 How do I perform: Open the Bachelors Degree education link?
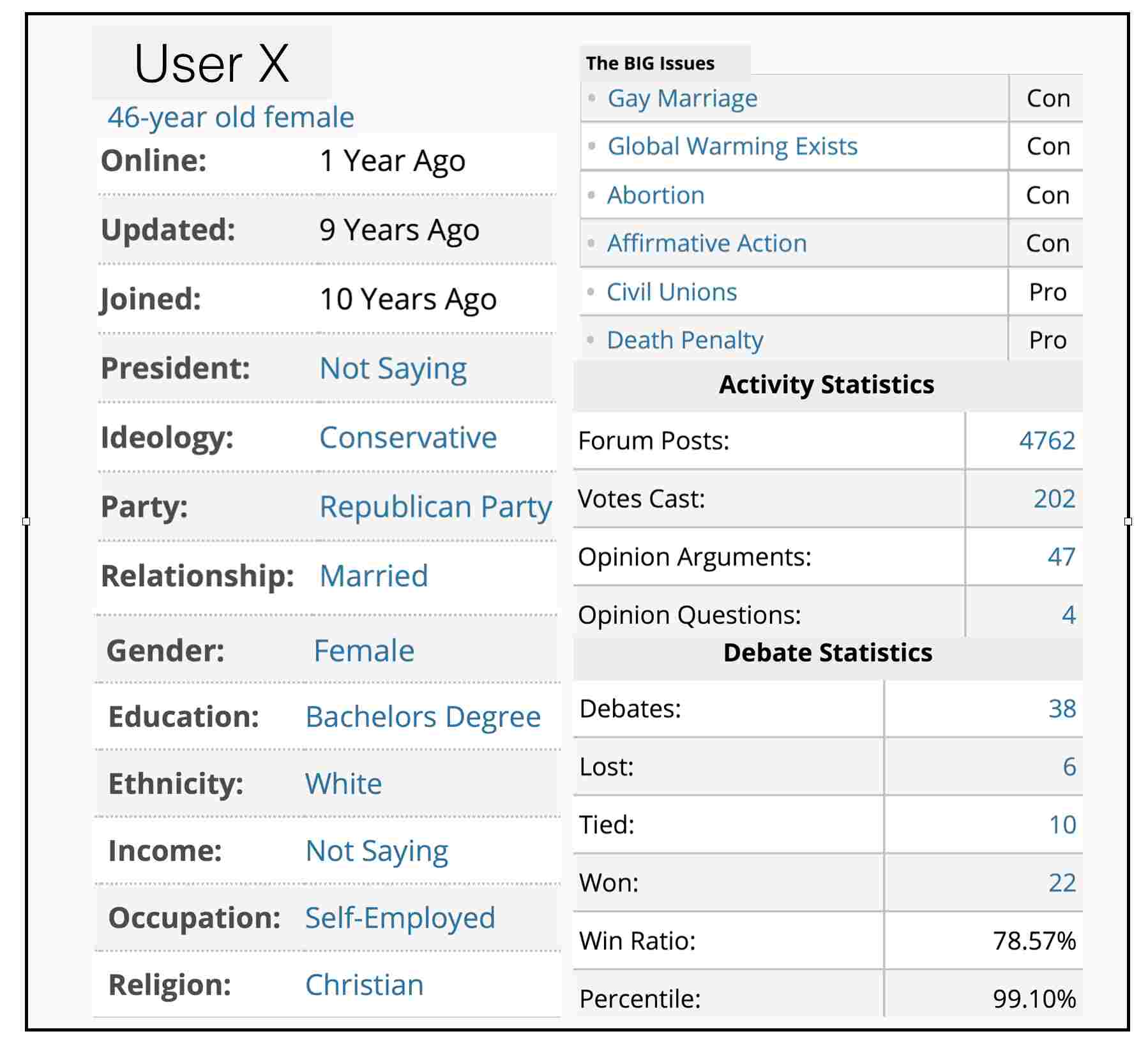pos(423,717)
